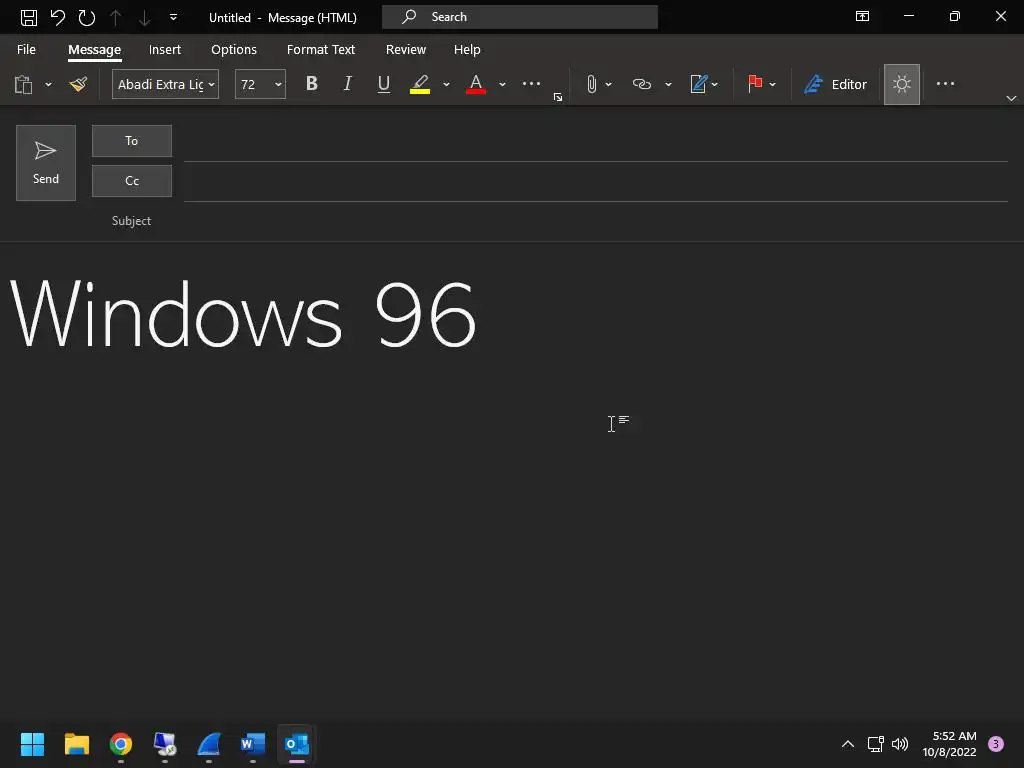Open Google Chrome from taskbar
The height and width of the screenshot is (768, 1024).
pyautogui.click(x=121, y=744)
